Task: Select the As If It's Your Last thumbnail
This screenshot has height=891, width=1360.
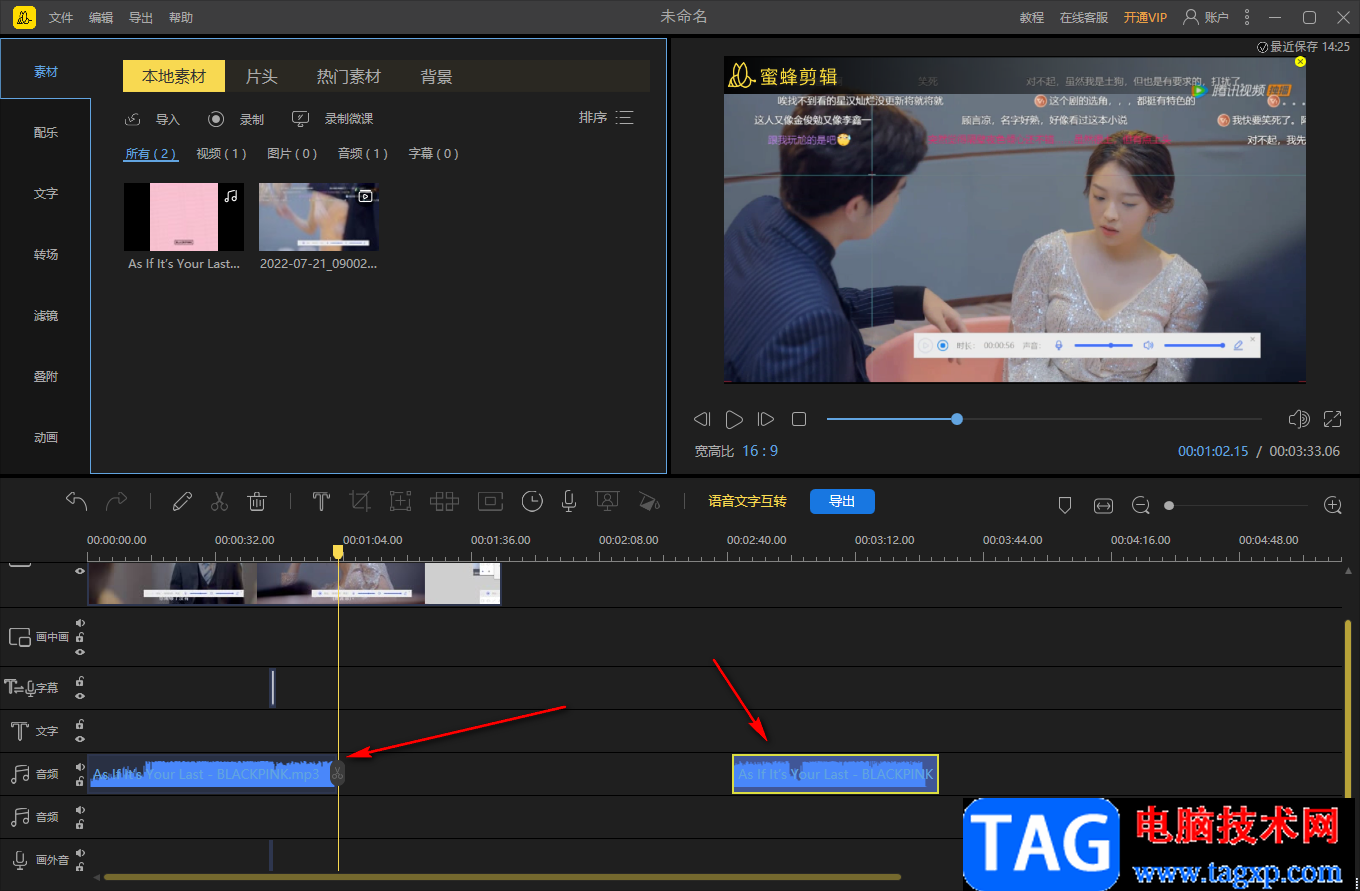Action: pos(184,217)
